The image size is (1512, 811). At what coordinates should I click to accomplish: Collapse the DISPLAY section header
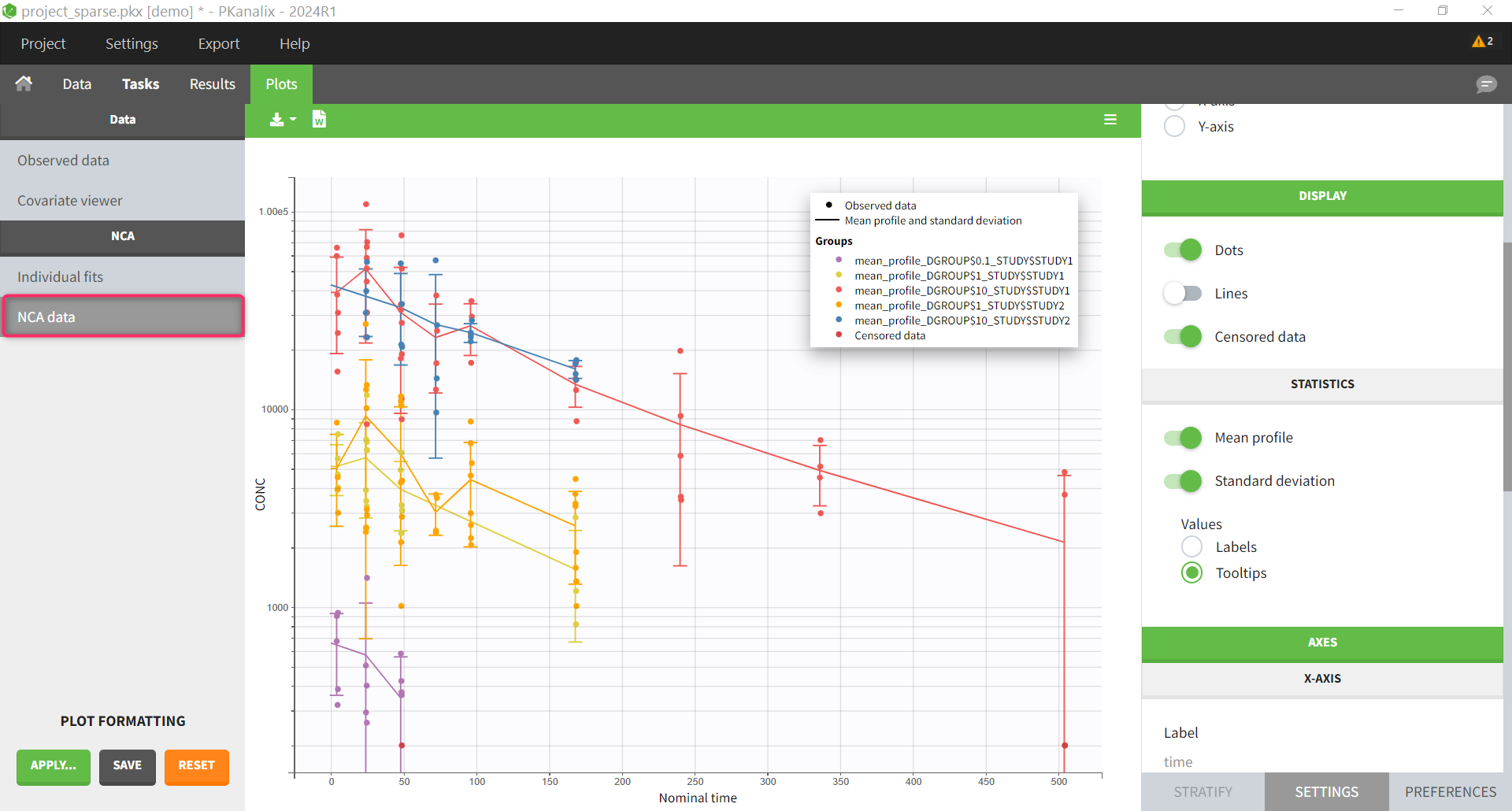pos(1321,196)
